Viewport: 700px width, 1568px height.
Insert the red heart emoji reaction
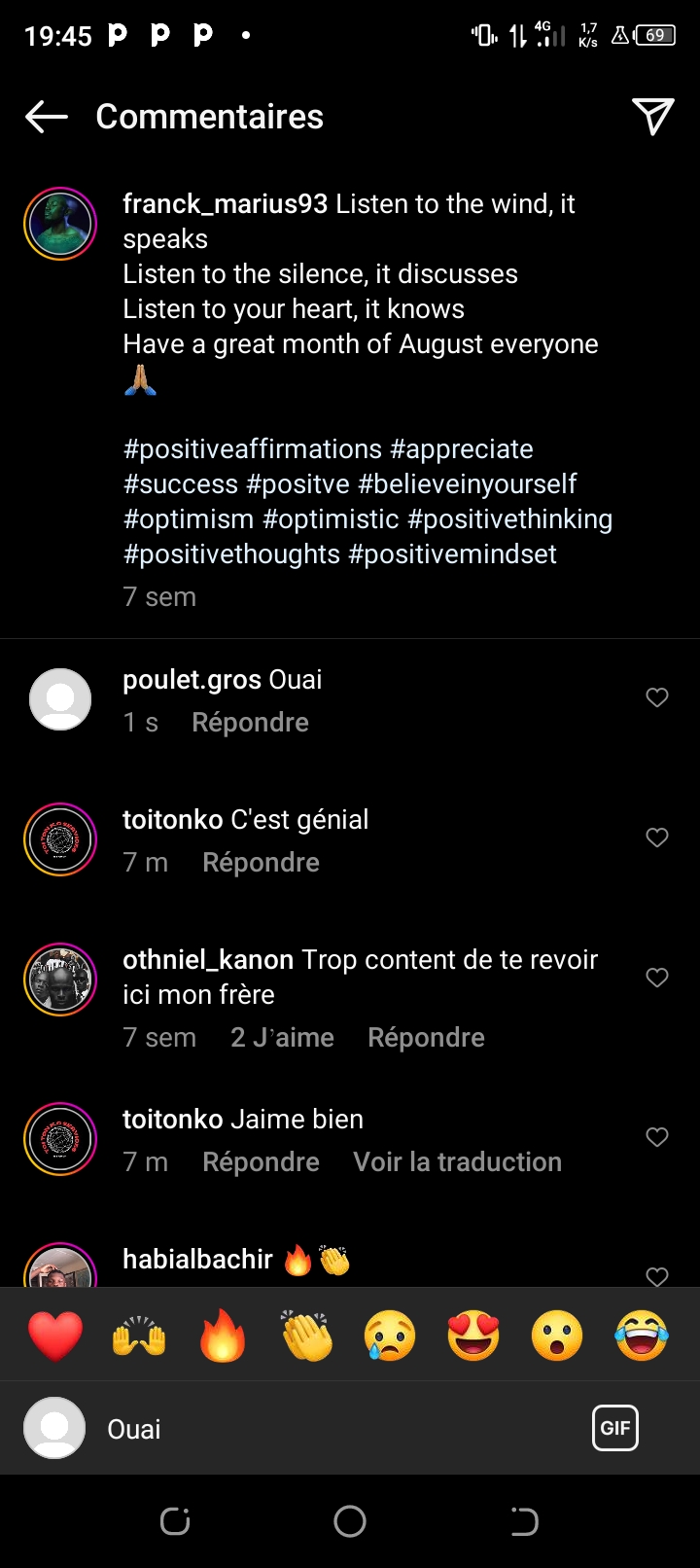click(x=55, y=1336)
